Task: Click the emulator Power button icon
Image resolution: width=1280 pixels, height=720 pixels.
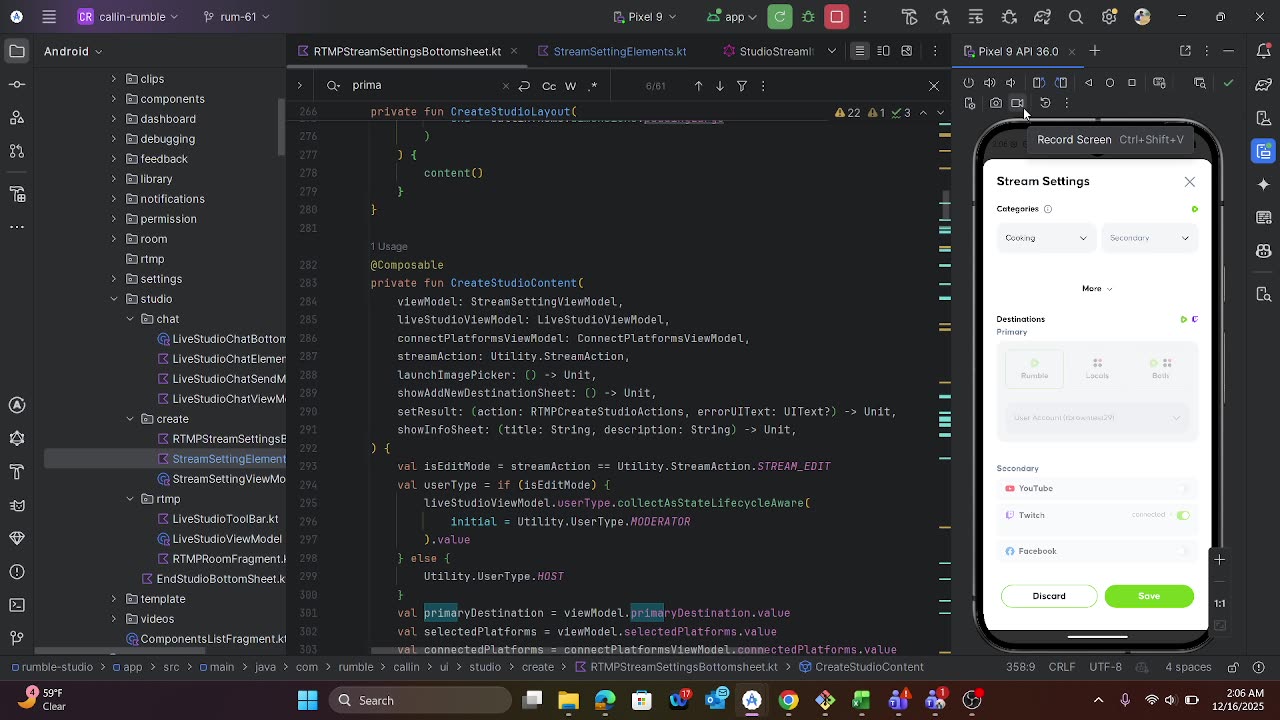Action: tap(968, 83)
